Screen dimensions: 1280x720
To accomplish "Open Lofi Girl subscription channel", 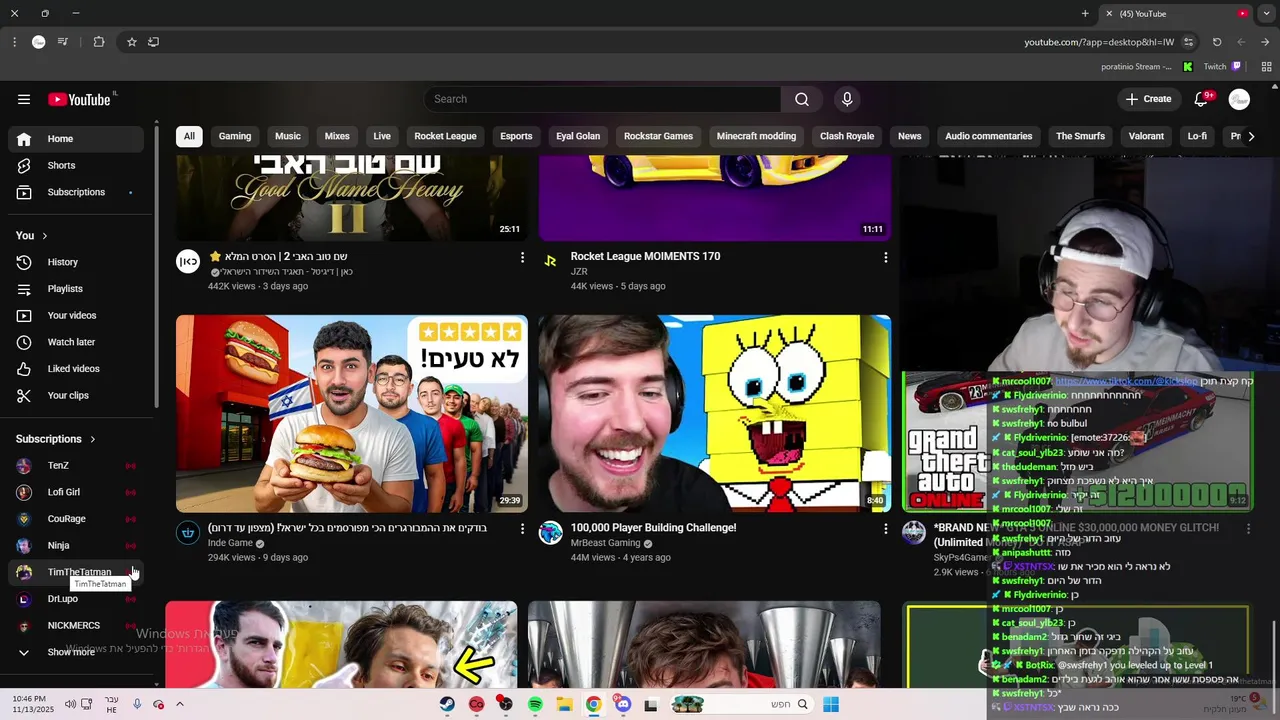I will click(76, 492).
